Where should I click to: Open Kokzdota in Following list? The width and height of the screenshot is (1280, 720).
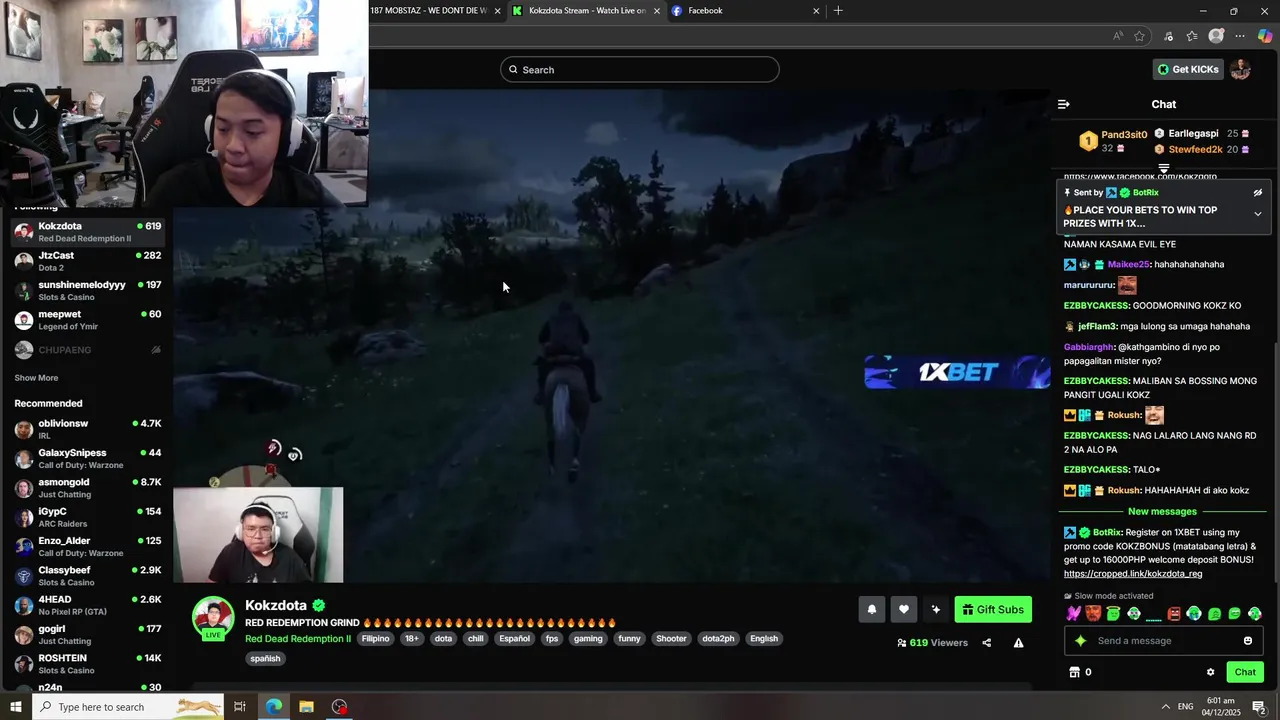[87, 232]
